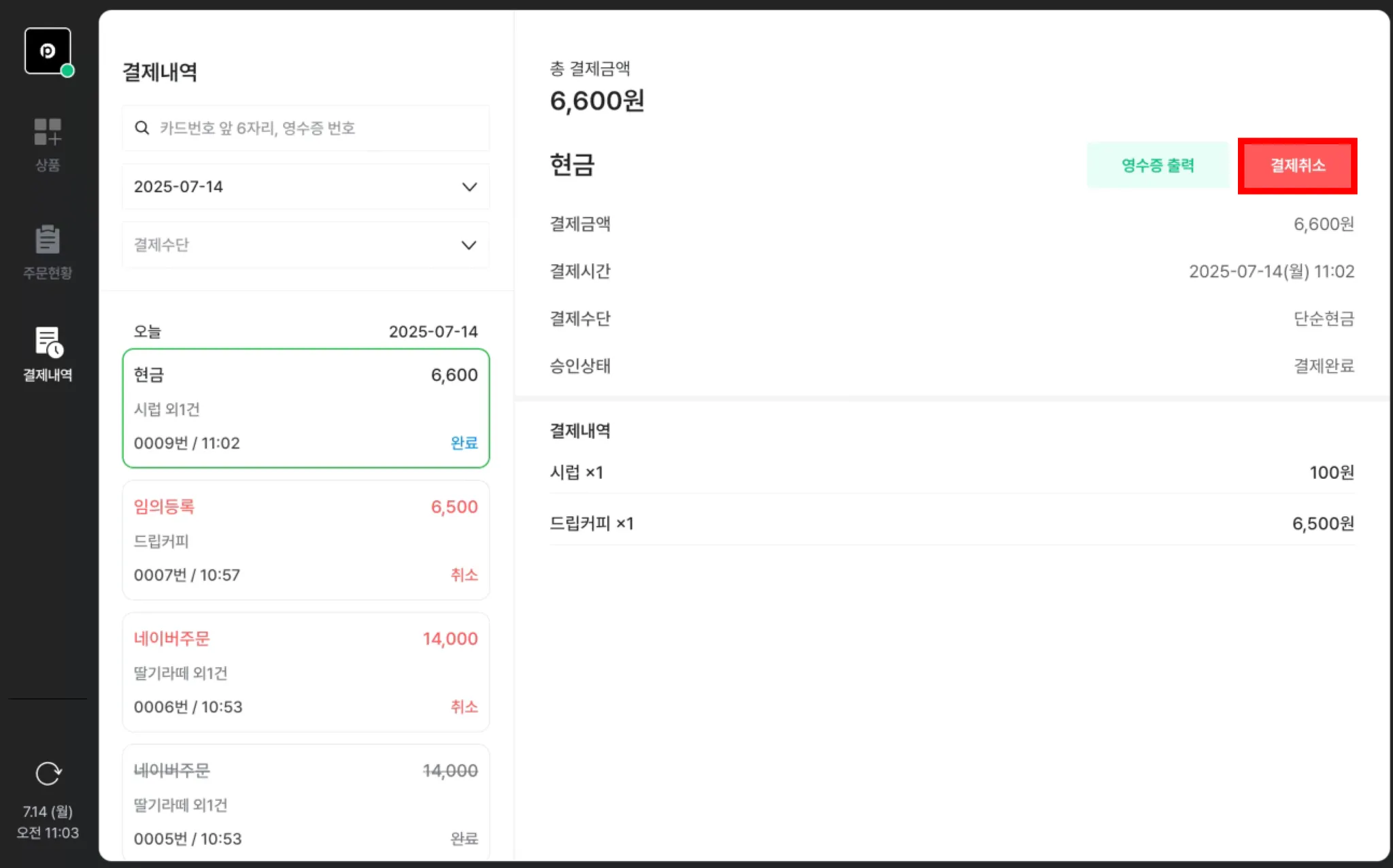Select the 결제내역 payment history icon
1393x868 pixels.
pyautogui.click(x=48, y=353)
